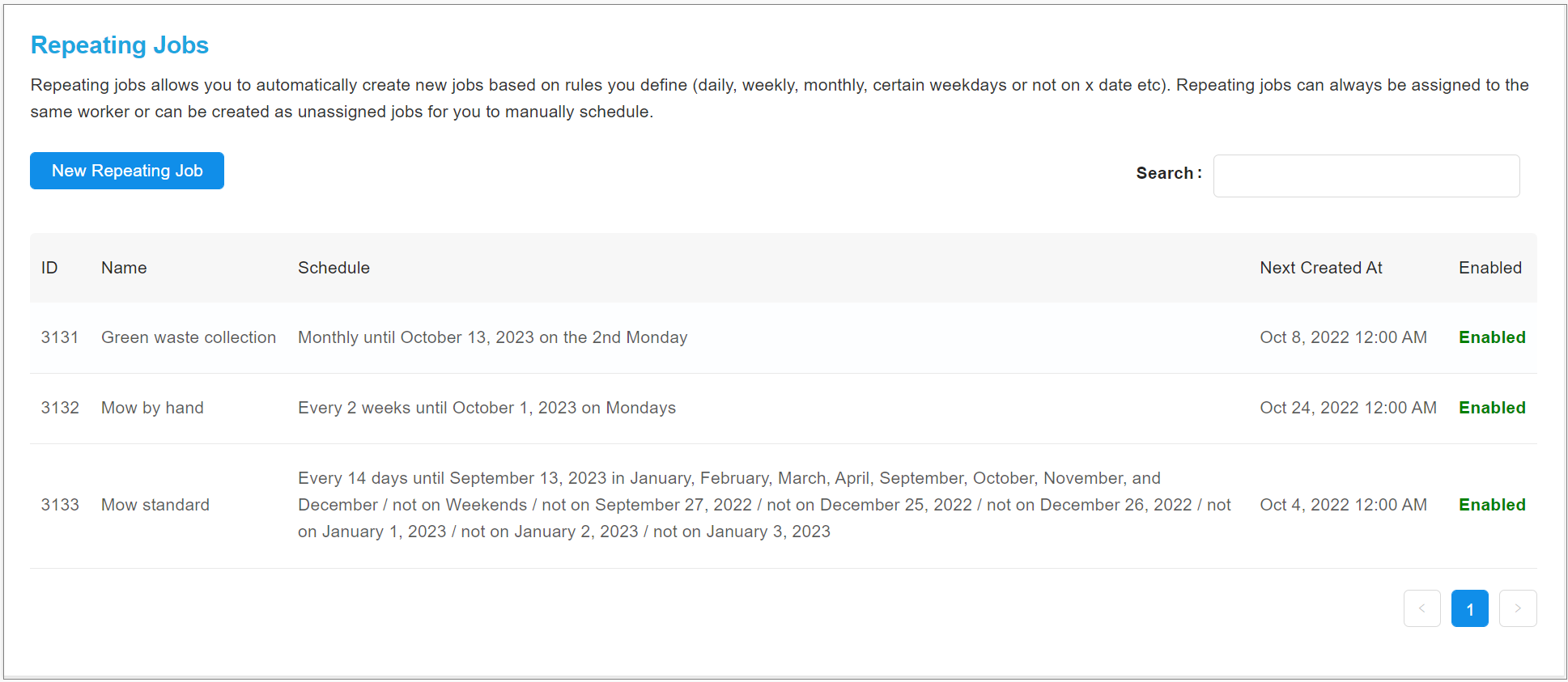Open the Mow by hand job

[x=152, y=408]
